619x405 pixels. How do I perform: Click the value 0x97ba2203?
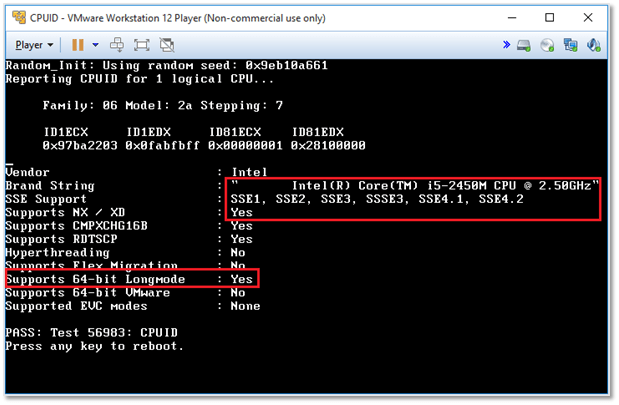tap(80, 146)
